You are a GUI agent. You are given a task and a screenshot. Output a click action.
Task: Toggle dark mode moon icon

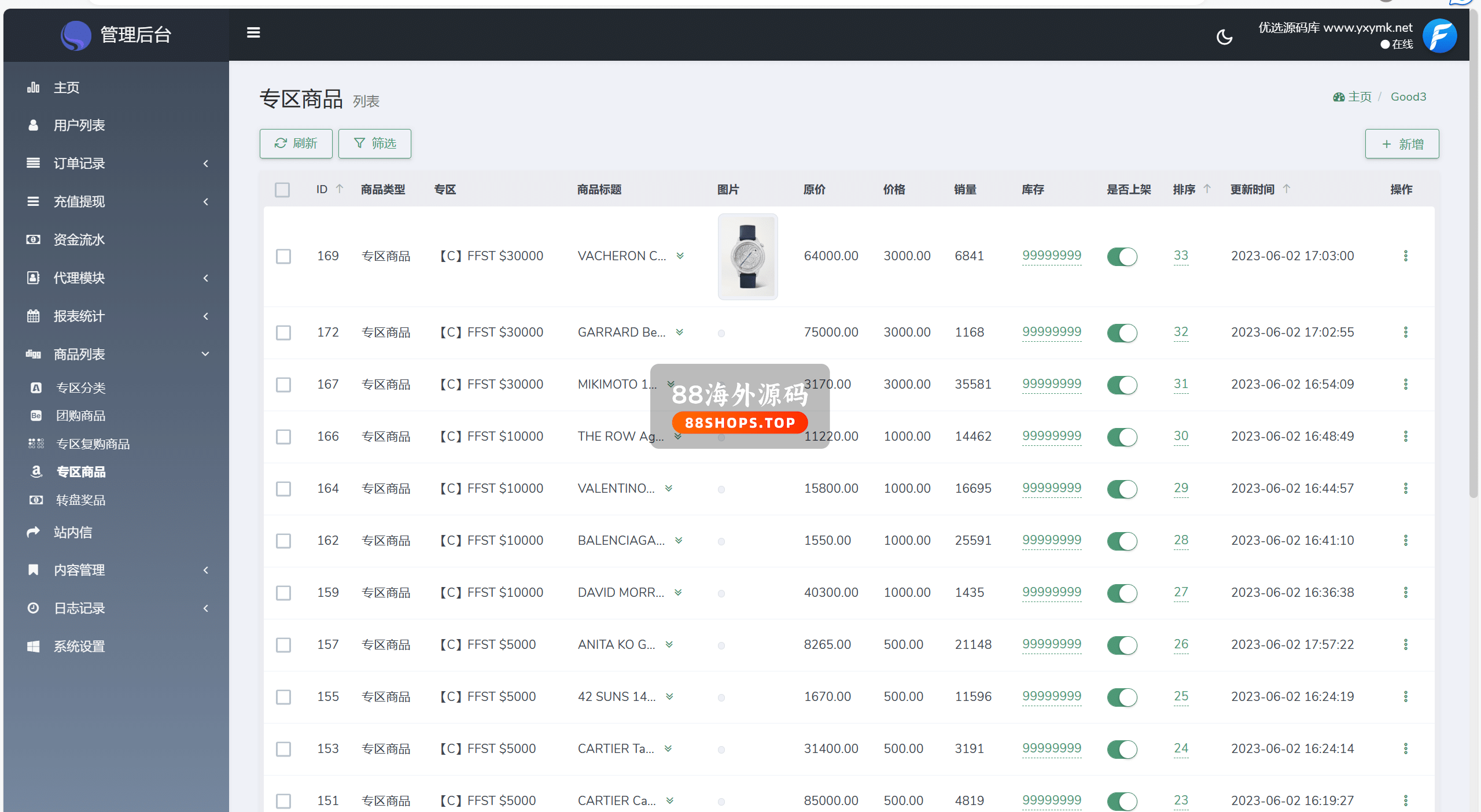[1224, 37]
